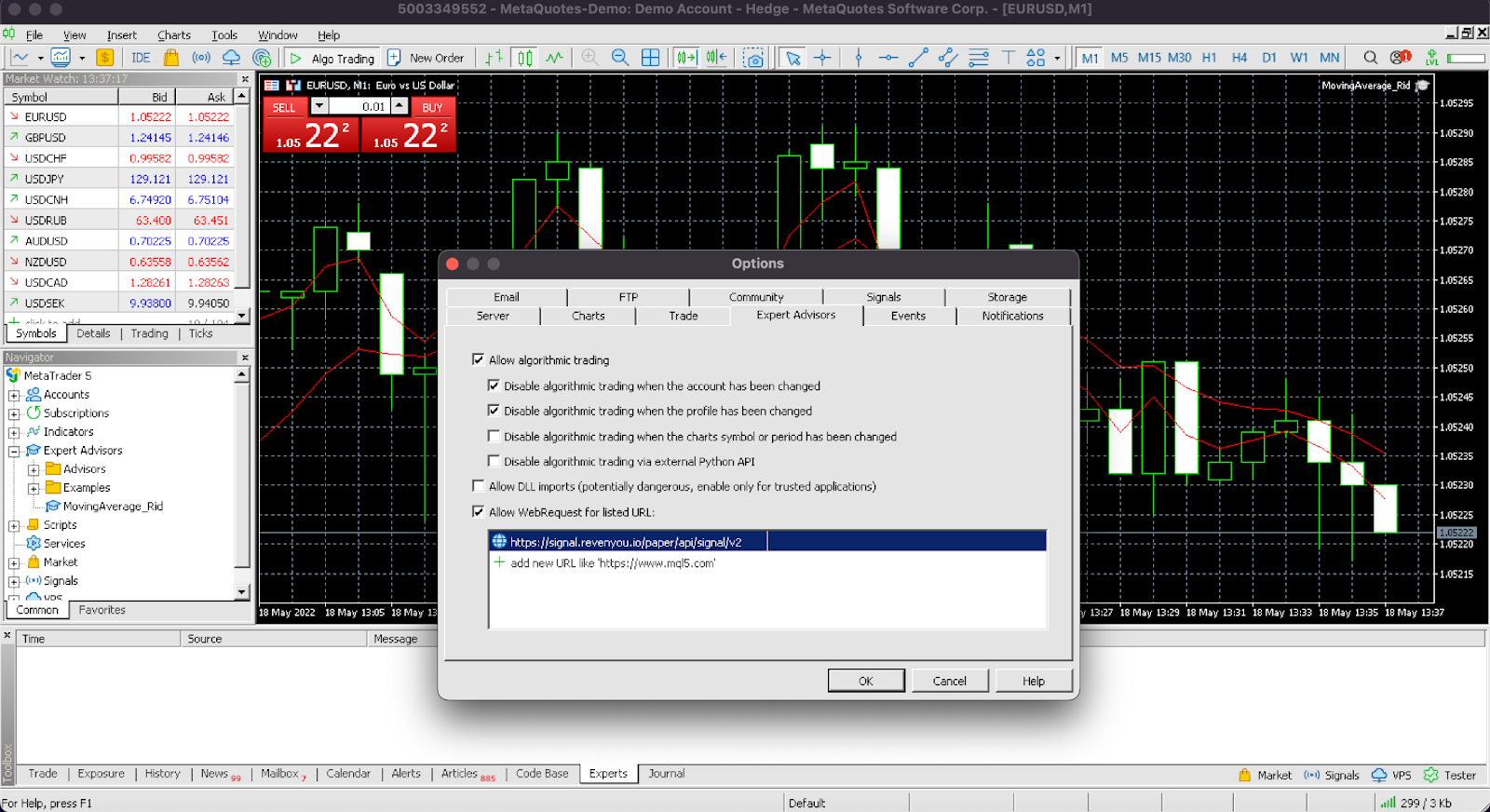Image resolution: width=1490 pixels, height=812 pixels.
Task: Expand the Accounts tree node
Action: coord(14,395)
